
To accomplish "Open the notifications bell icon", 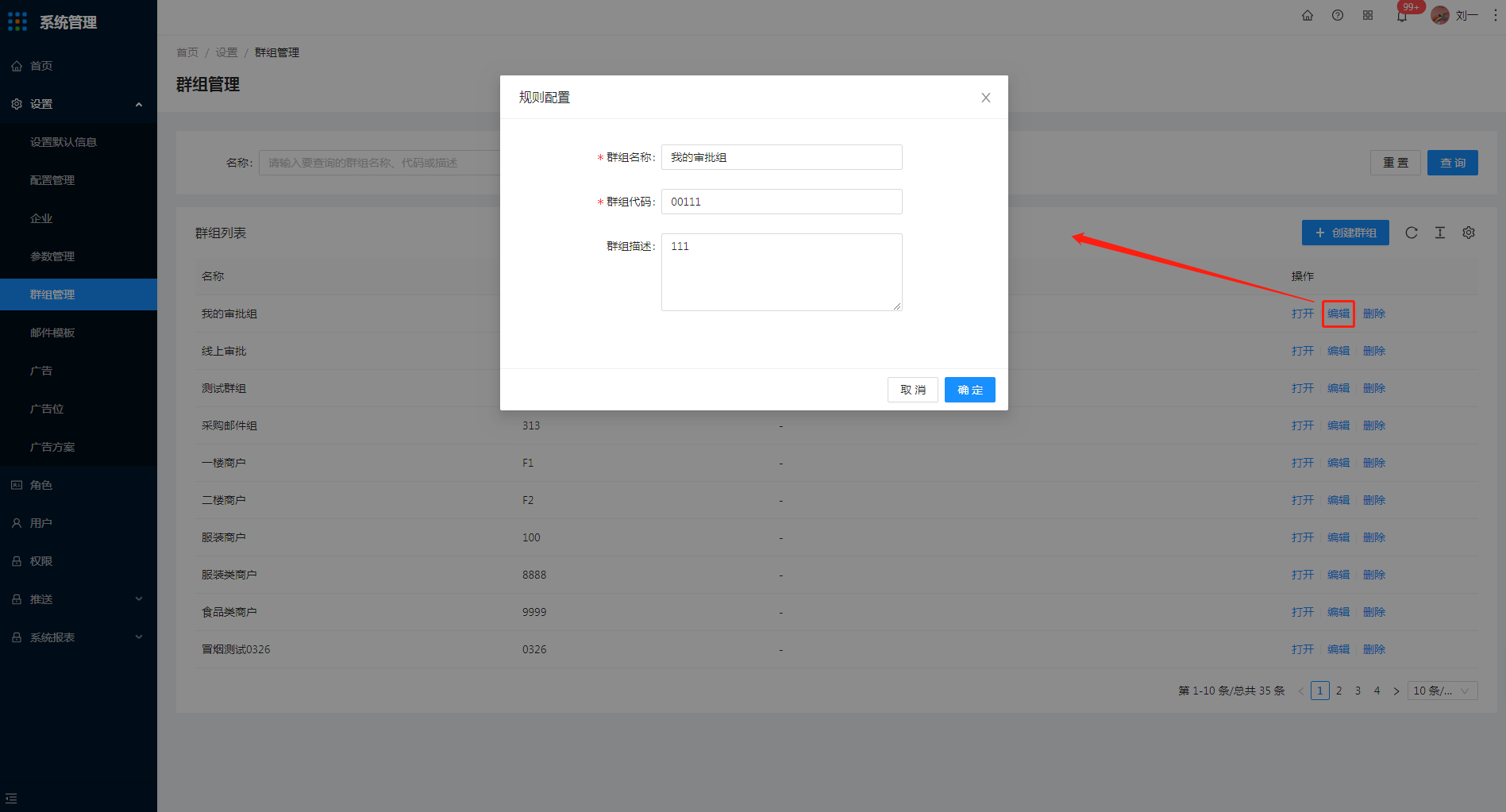I will (x=1402, y=17).
